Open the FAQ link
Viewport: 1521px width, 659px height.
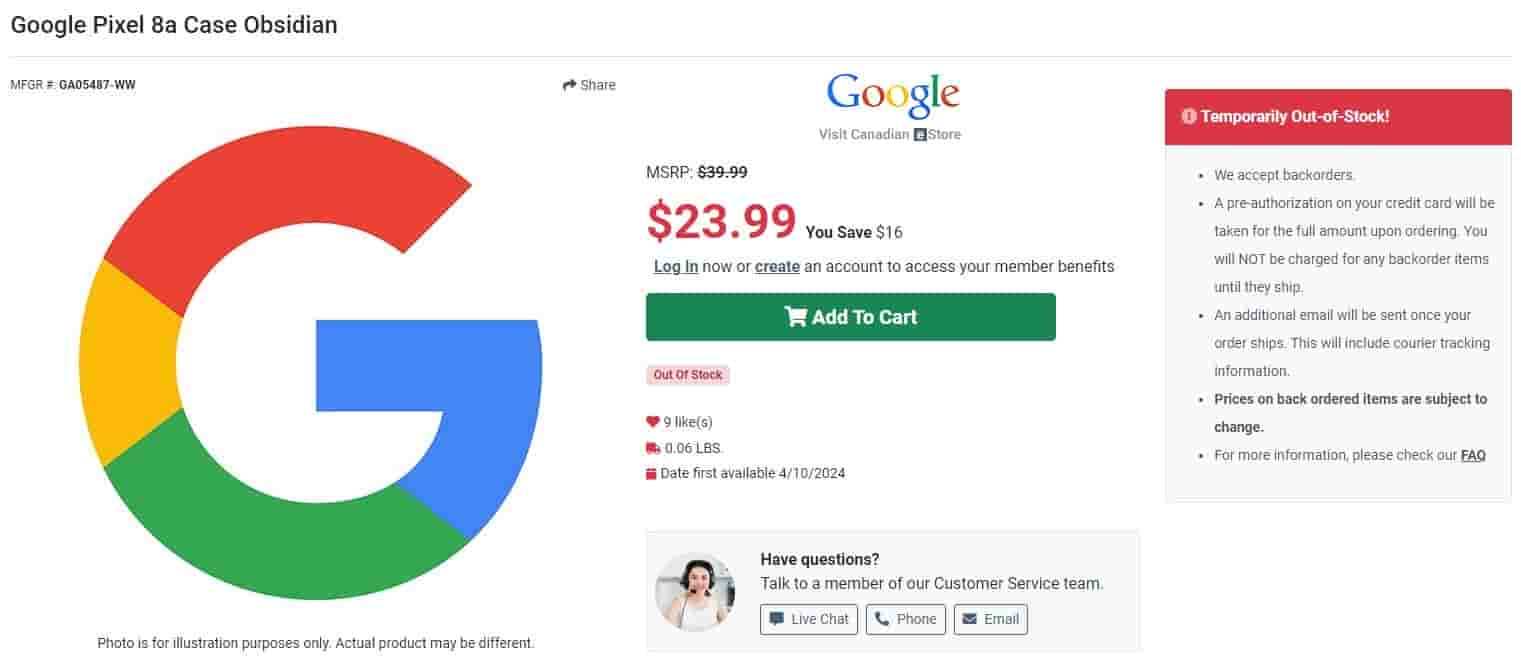(1473, 455)
